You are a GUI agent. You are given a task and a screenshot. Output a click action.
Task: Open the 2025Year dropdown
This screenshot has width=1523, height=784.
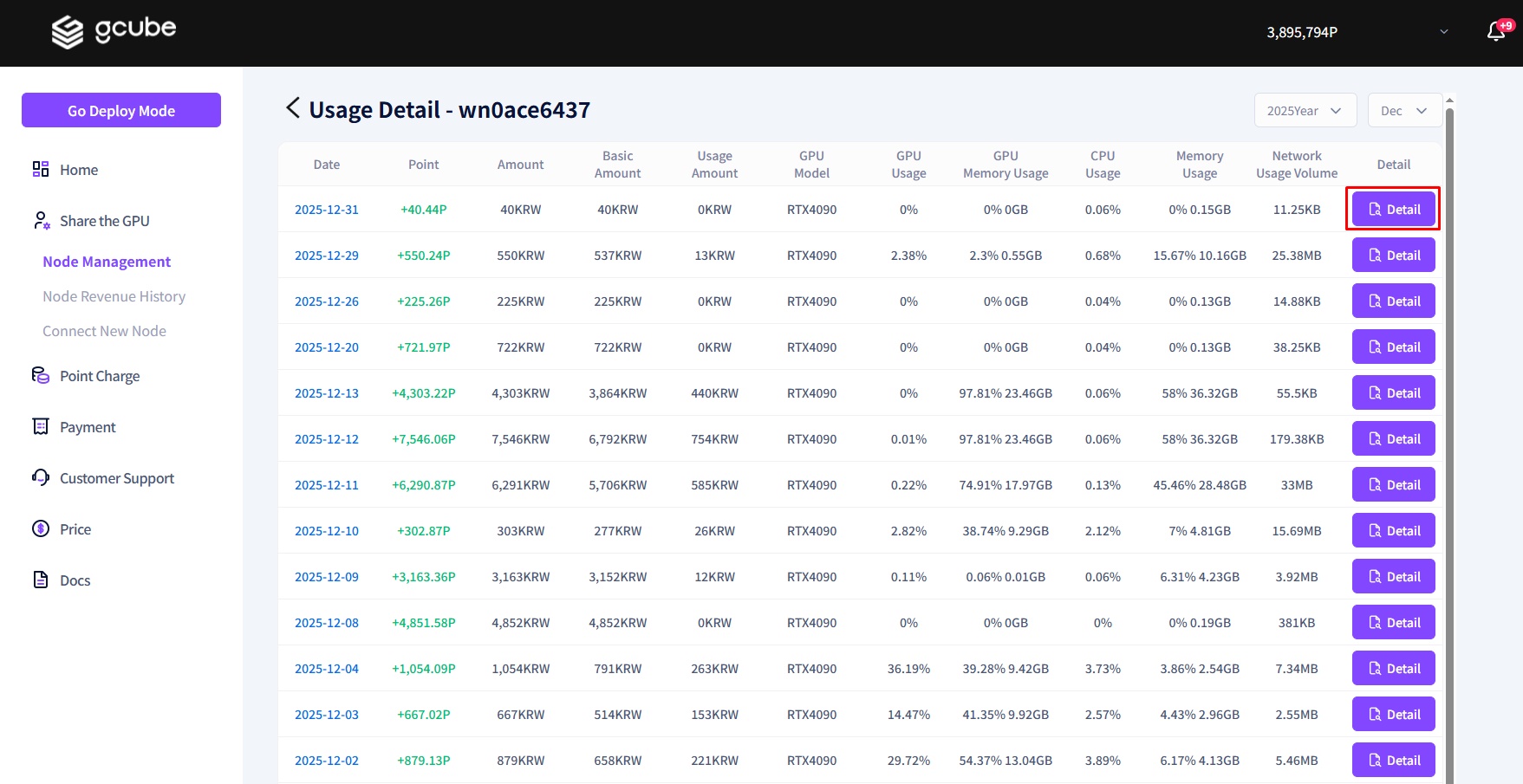1305,111
